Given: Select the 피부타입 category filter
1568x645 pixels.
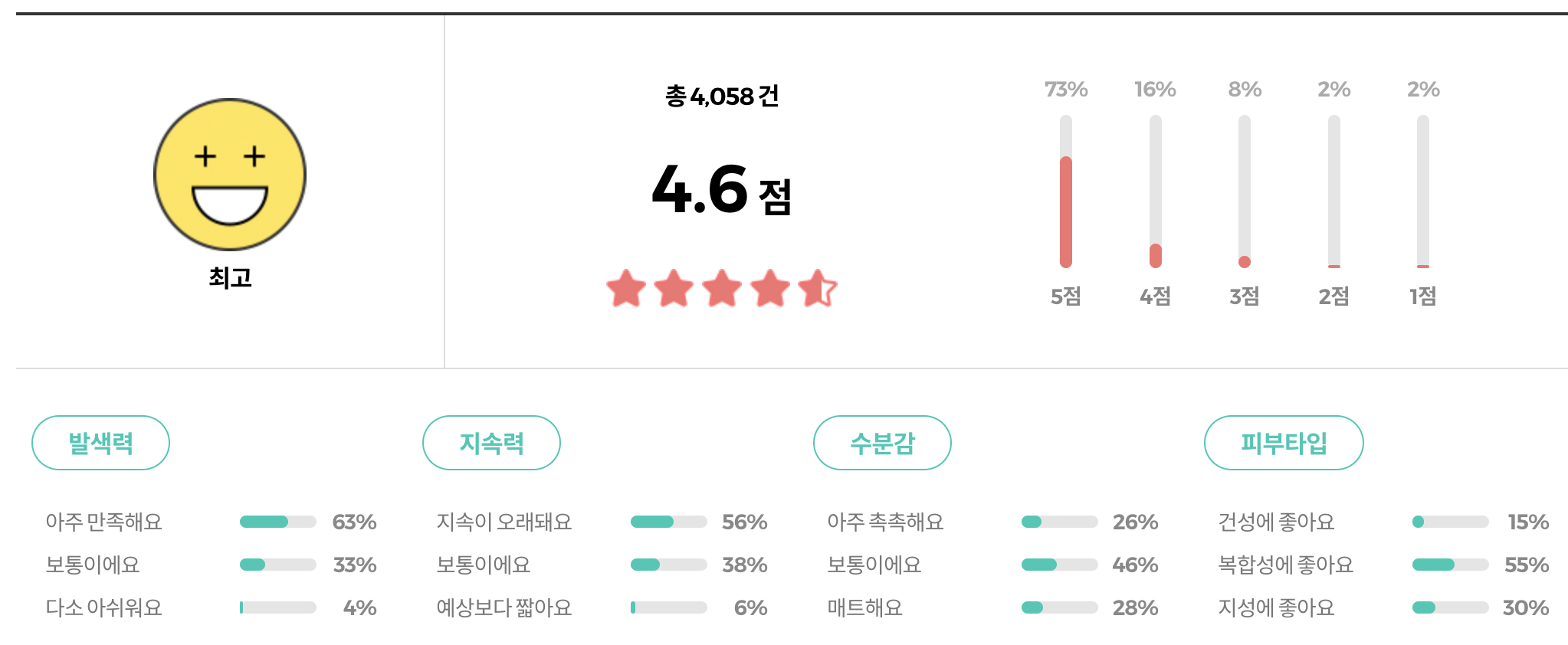Looking at the screenshot, I should [1283, 442].
